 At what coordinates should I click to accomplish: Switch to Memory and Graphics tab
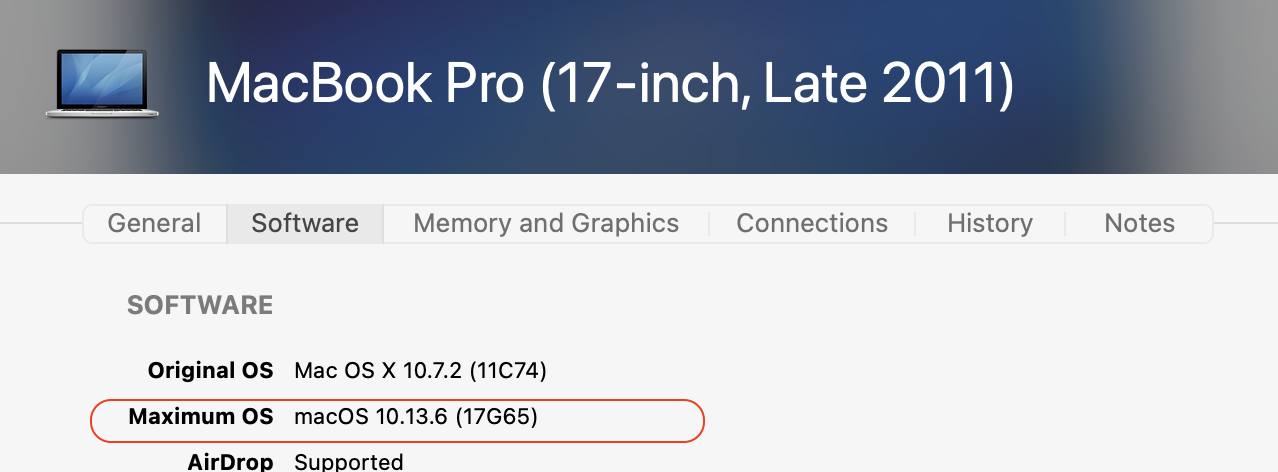546,223
